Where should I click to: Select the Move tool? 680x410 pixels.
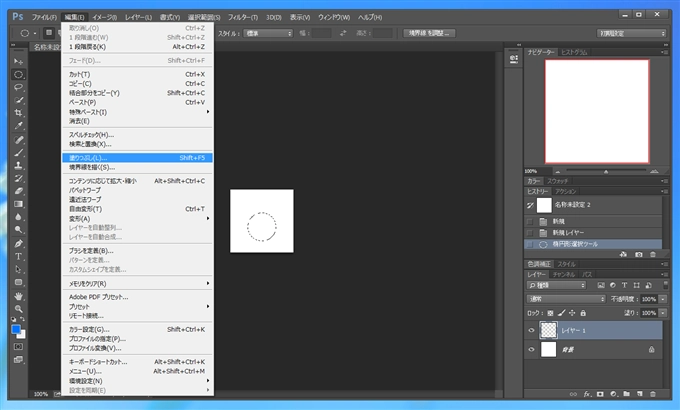coord(18,62)
